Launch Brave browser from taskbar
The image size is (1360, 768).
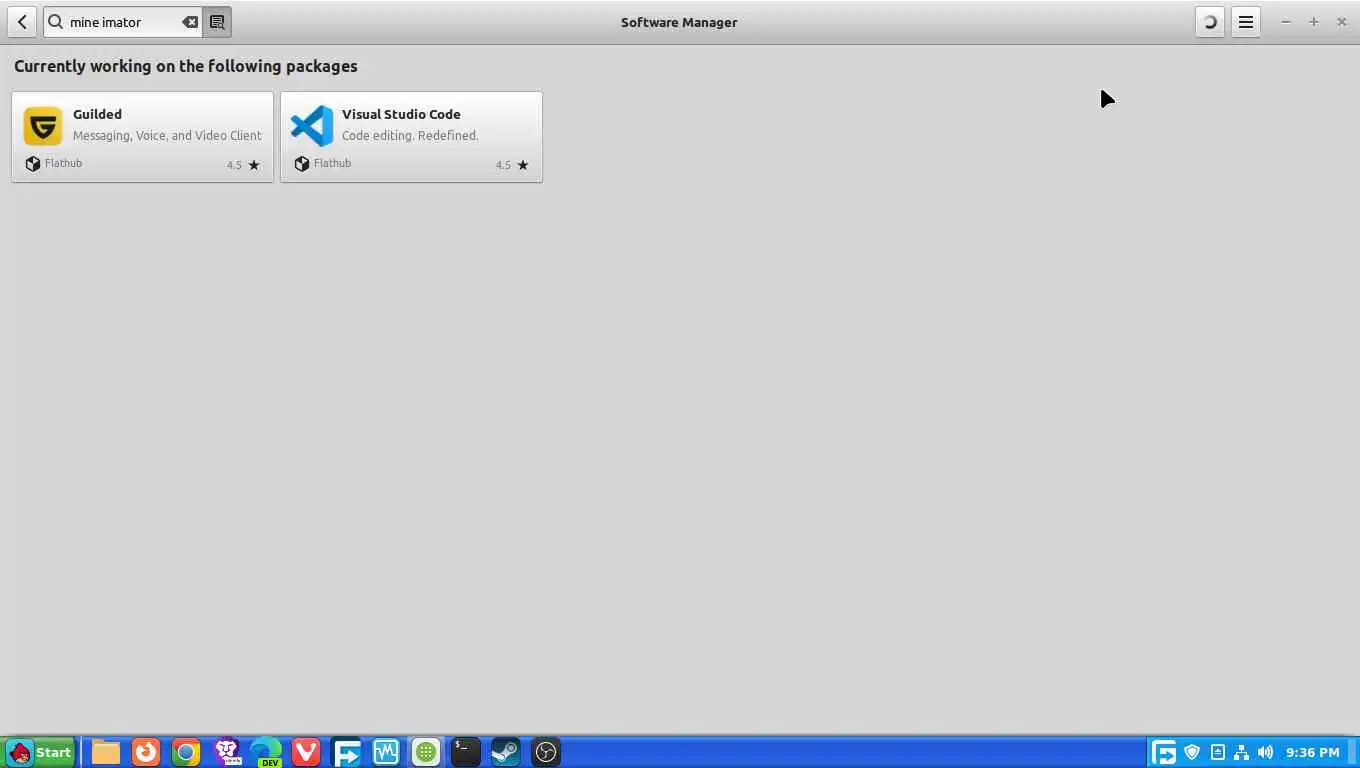[227, 752]
